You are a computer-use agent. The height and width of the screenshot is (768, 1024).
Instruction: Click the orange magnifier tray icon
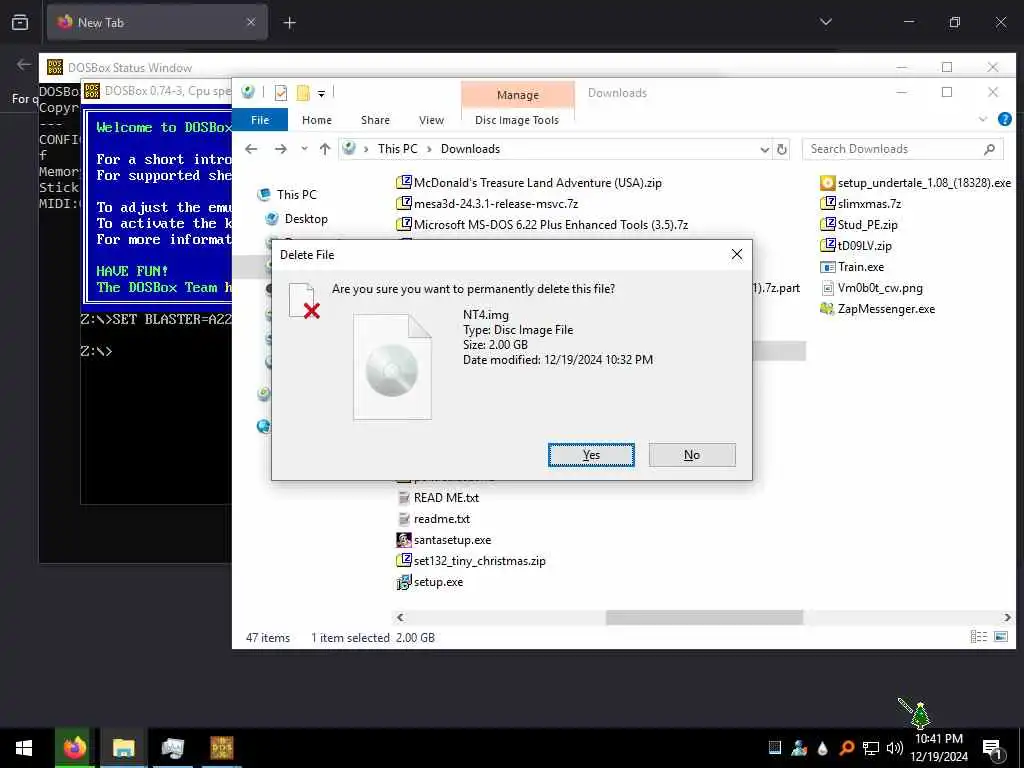(846, 748)
